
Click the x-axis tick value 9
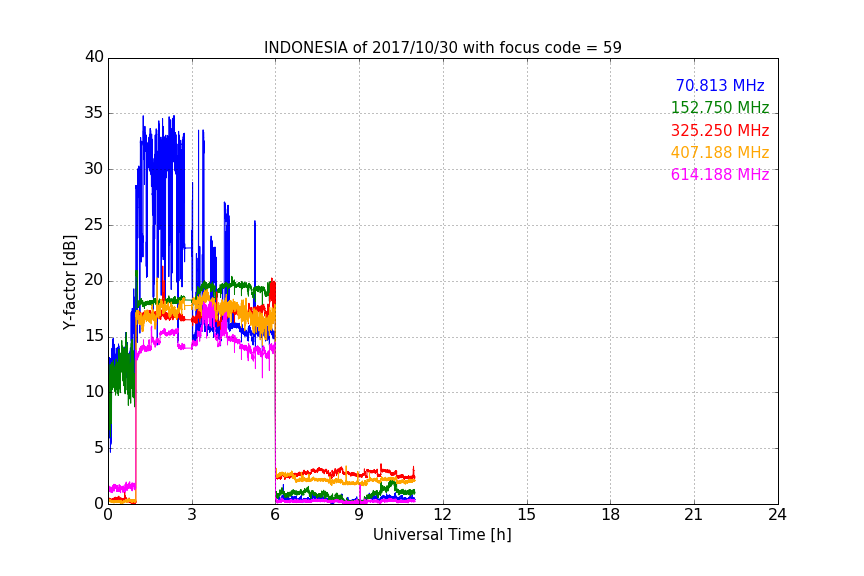click(x=359, y=515)
